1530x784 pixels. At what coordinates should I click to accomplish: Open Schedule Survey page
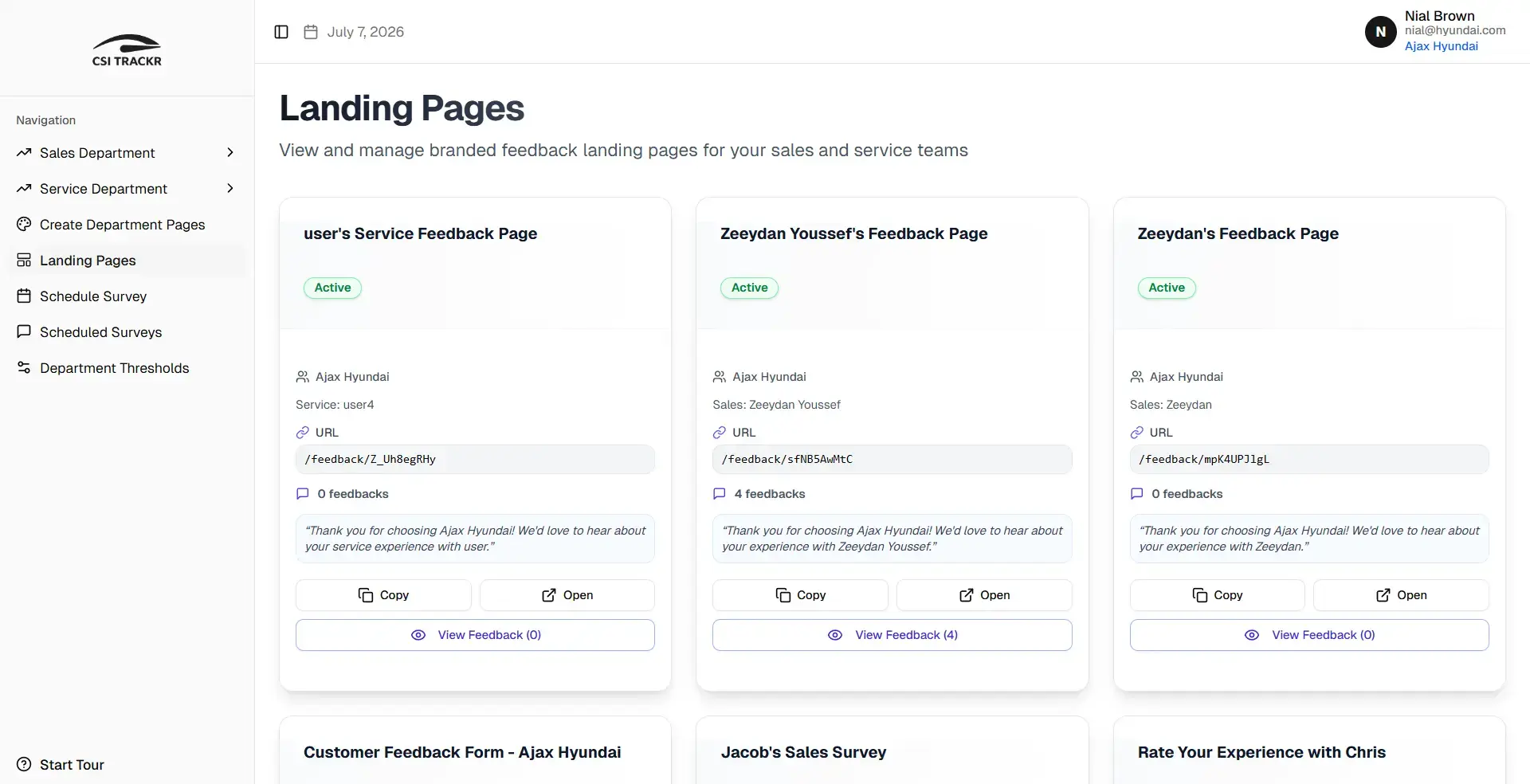click(x=127, y=296)
